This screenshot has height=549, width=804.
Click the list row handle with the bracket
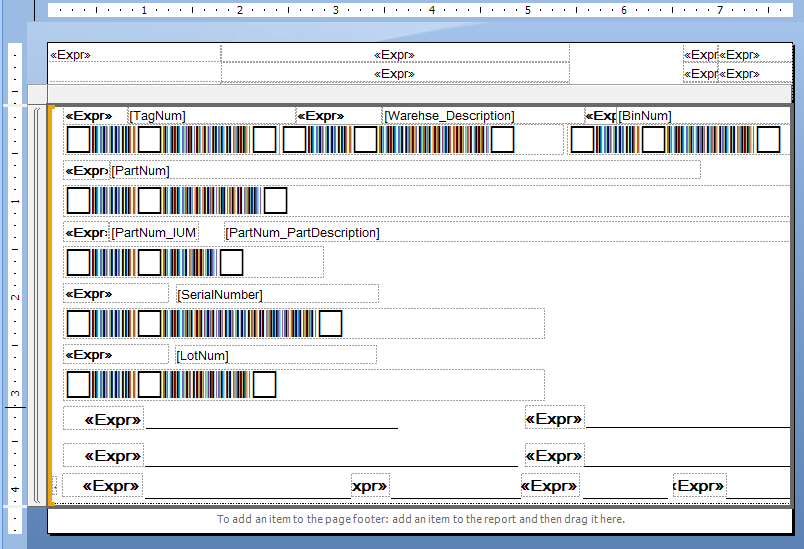pos(37,306)
